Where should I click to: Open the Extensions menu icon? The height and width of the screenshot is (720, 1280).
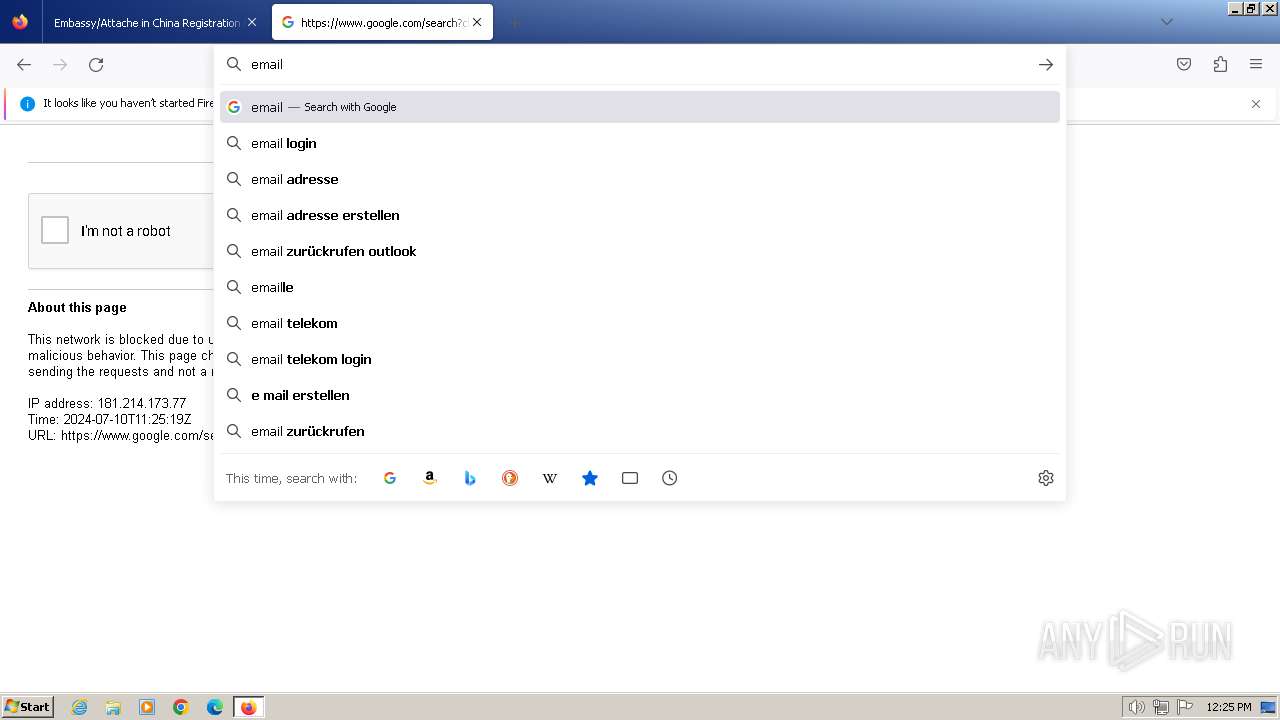point(1220,64)
